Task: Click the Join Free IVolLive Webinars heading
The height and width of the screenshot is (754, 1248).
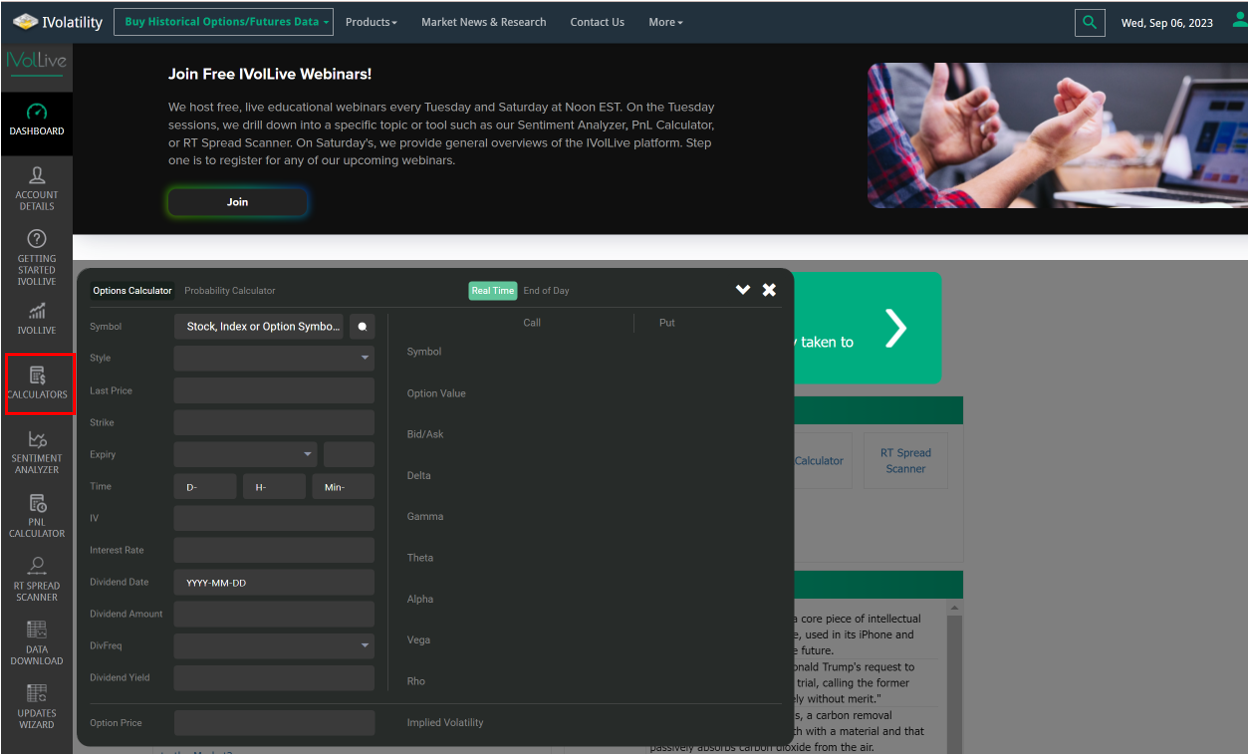Action: (270, 74)
